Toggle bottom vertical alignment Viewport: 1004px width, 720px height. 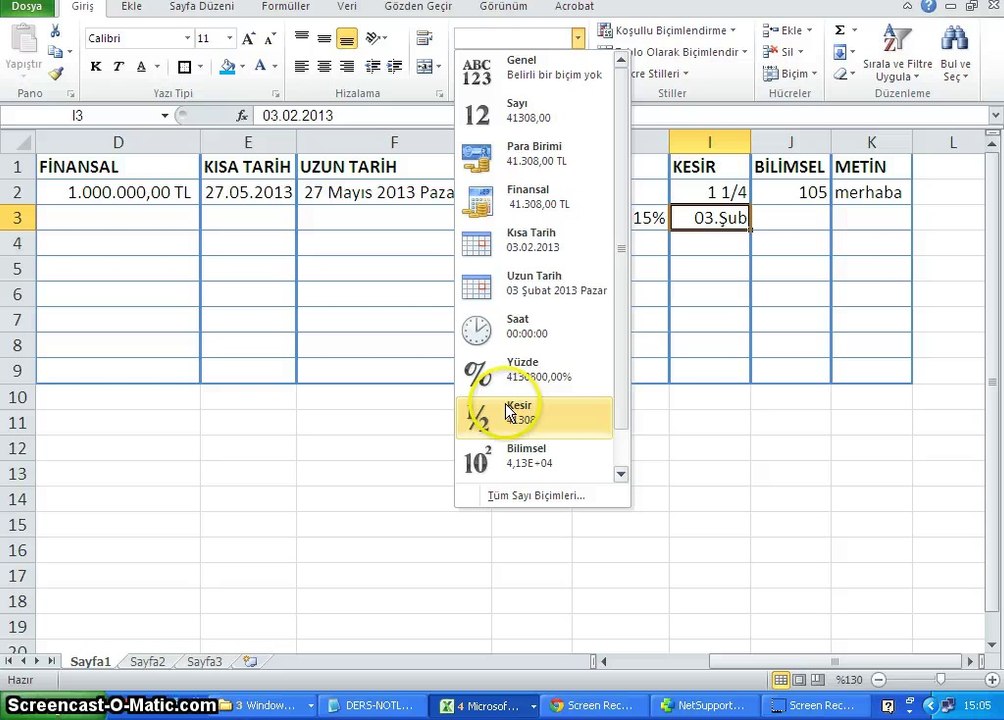tap(347, 38)
